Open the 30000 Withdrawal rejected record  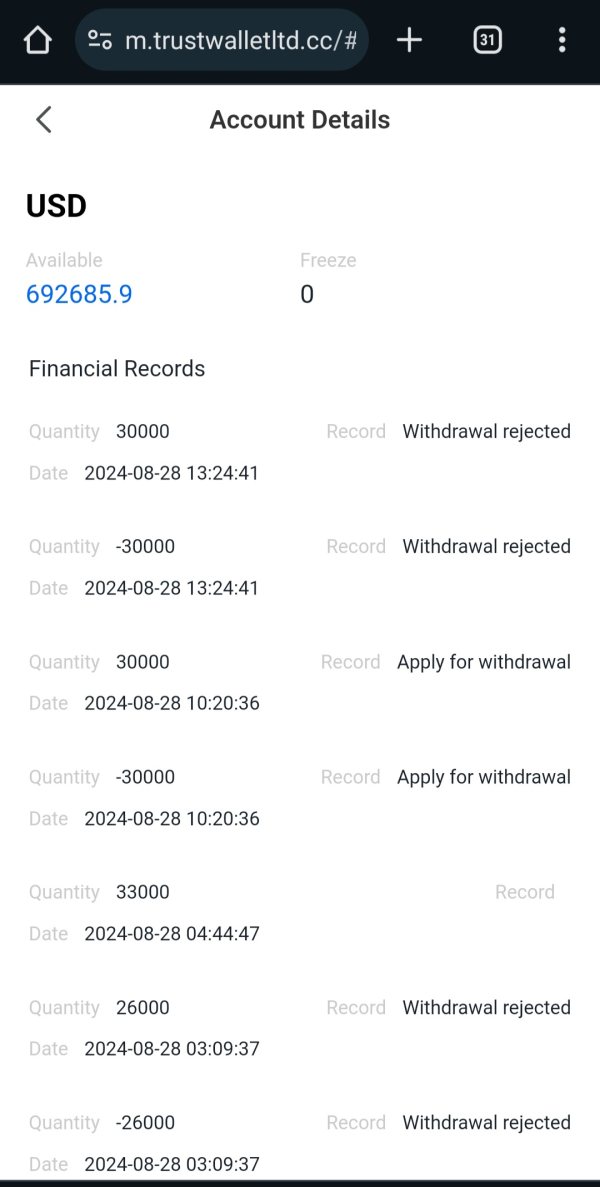tap(300, 452)
